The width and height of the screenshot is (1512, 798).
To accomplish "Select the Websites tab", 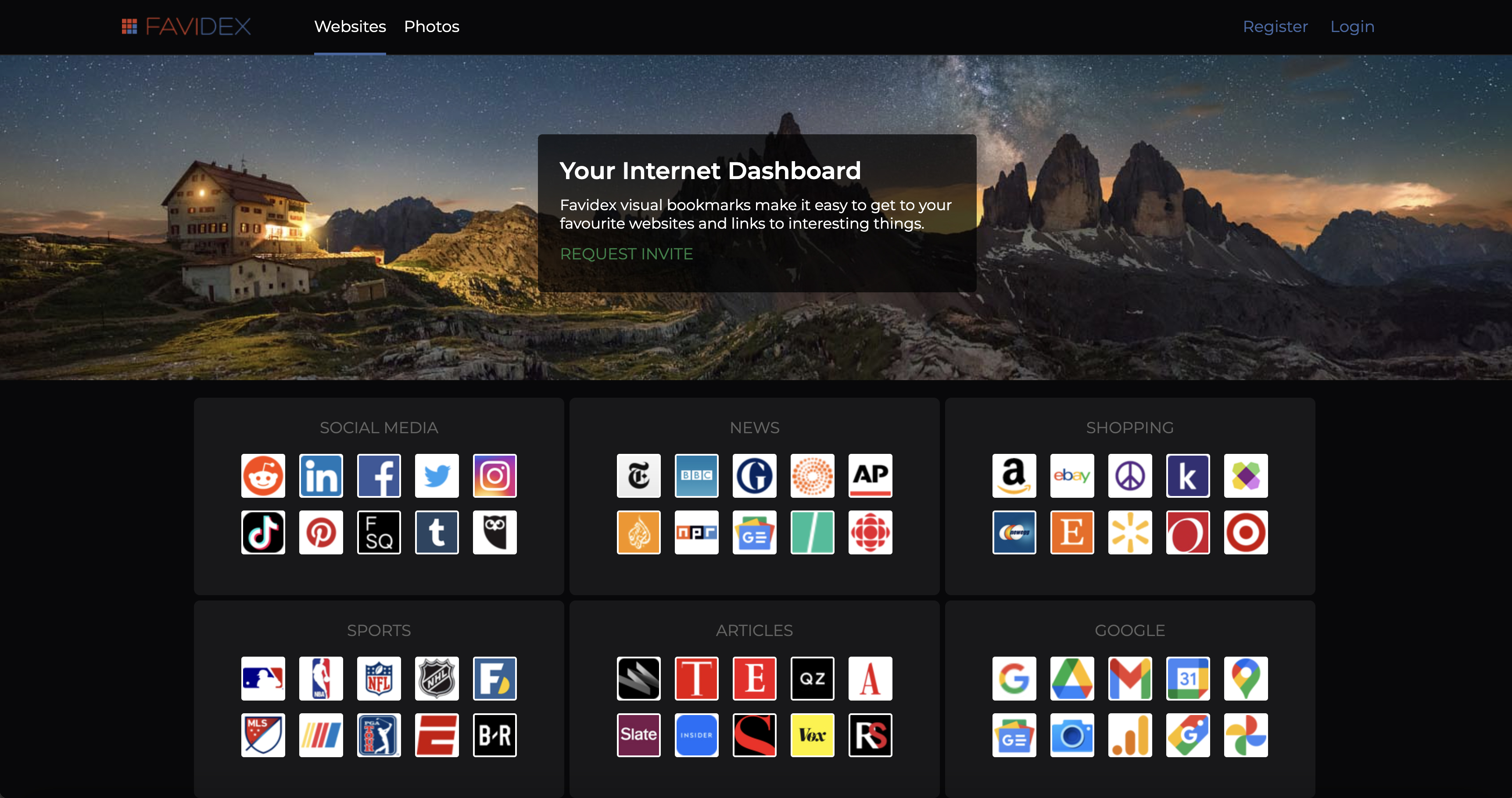I will click(350, 26).
